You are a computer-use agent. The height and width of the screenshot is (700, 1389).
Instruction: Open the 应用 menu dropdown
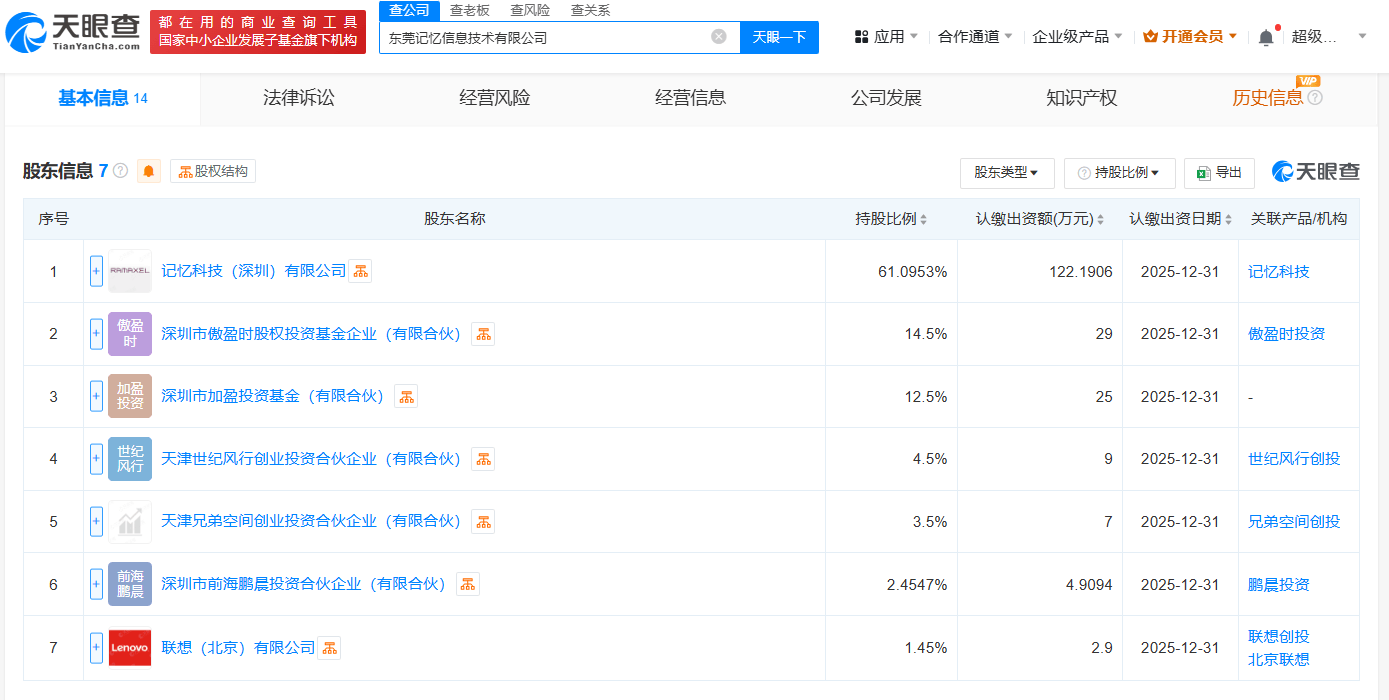click(x=886, y=37)
